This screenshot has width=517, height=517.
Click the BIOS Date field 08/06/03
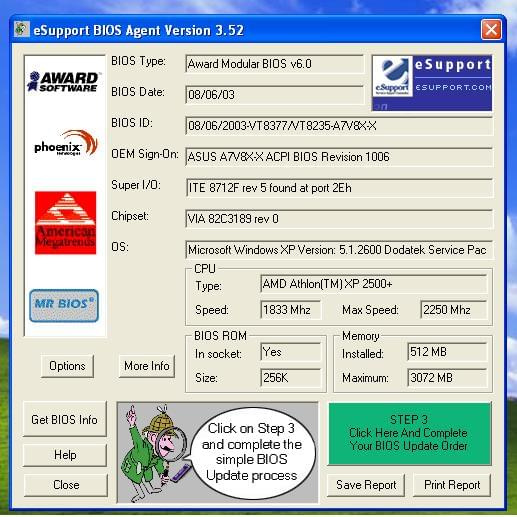pos(275,95)
